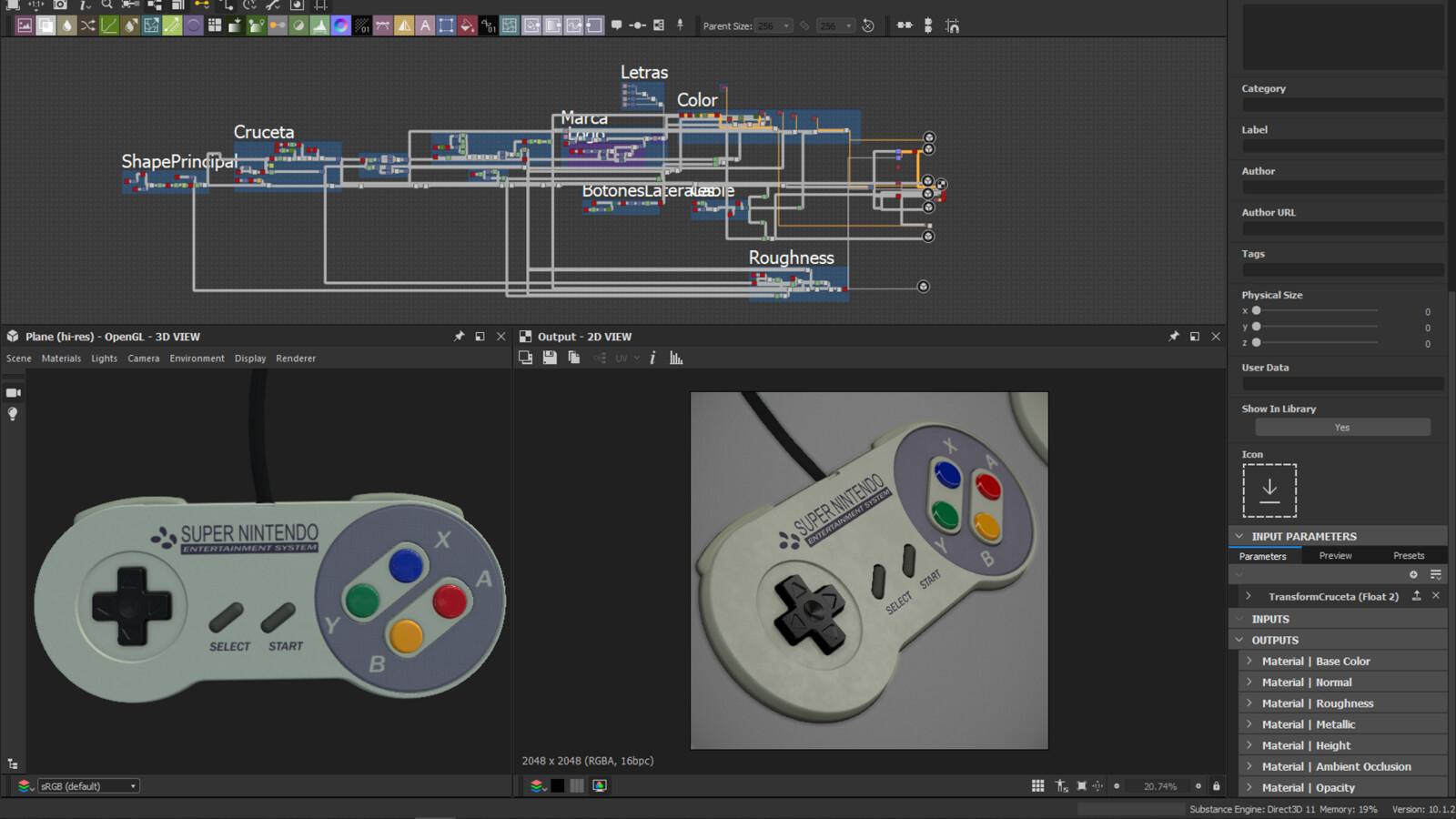Toggle tiling grid display in 2D view
Viewport: 1456px width, 819px height.
click(x=1037, y=785)
